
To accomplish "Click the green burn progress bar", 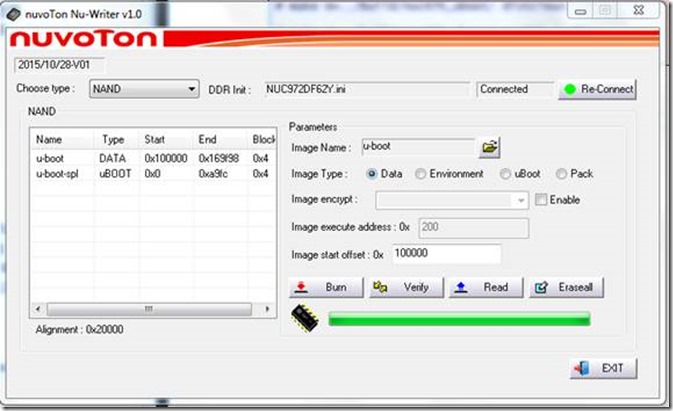I will coord(459,319).
